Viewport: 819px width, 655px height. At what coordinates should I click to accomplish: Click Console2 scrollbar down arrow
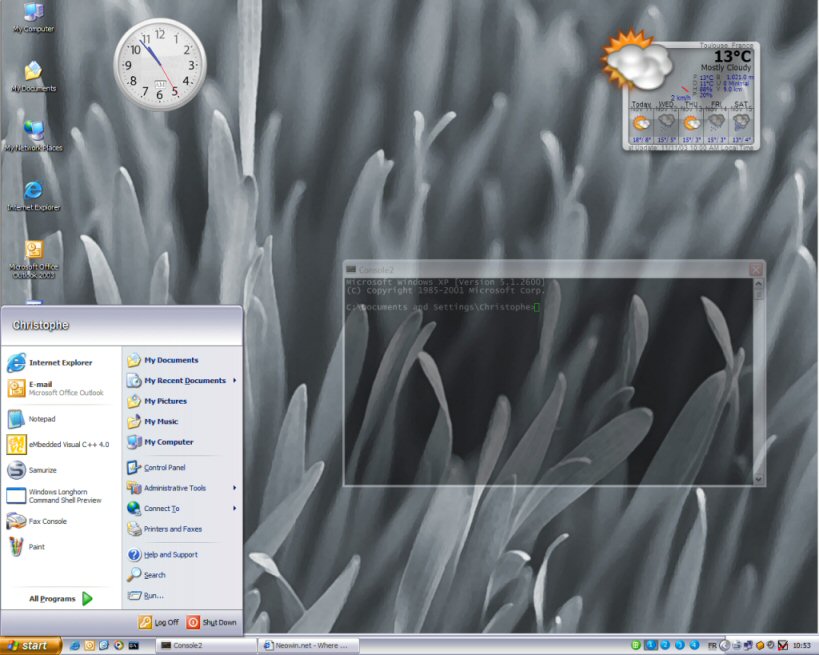(x=758, y=479)
